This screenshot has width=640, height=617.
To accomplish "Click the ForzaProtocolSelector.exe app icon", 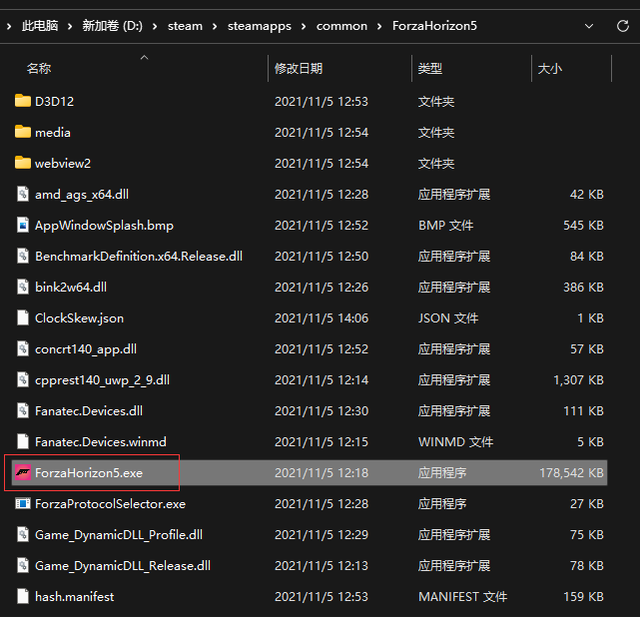I will [x=23, y=504].
